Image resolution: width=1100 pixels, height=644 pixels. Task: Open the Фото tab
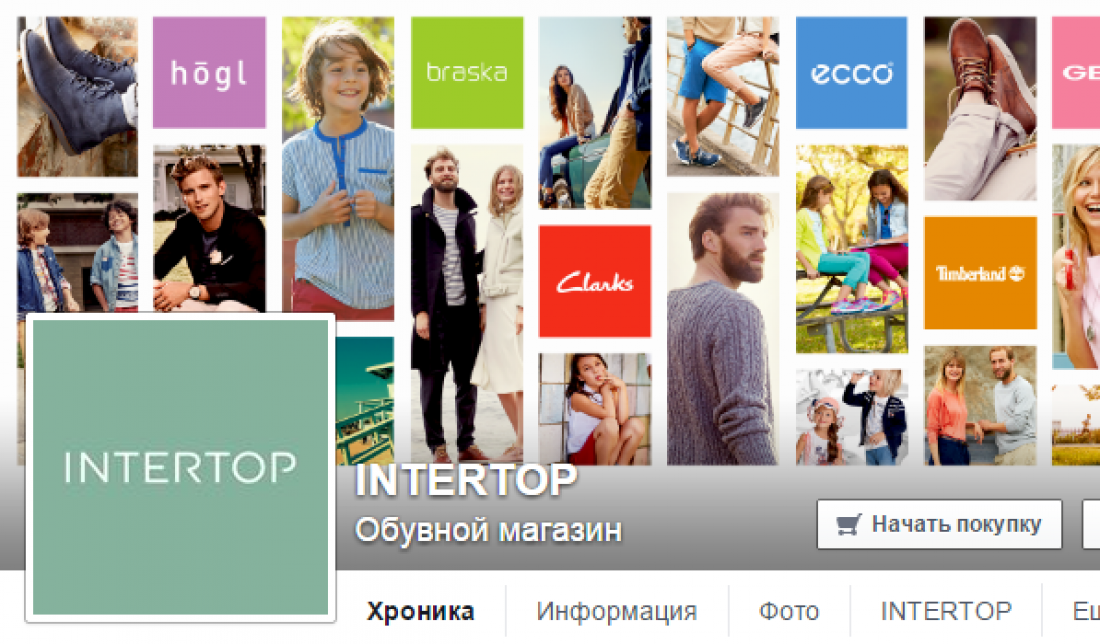click(789, 611)
